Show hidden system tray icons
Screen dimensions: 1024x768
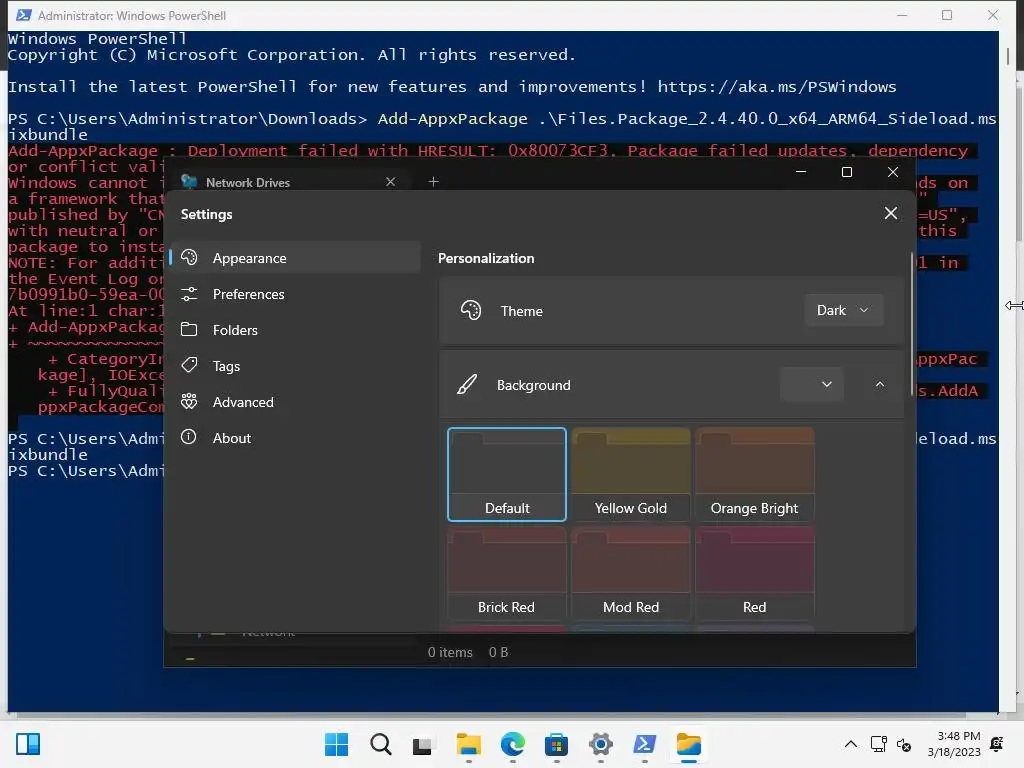[850, 744]
